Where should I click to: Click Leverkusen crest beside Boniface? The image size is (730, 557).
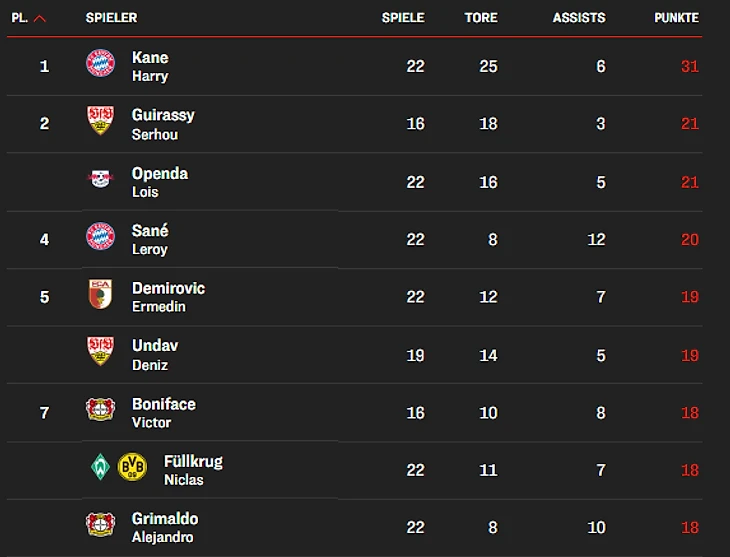(x=101, y=409)
